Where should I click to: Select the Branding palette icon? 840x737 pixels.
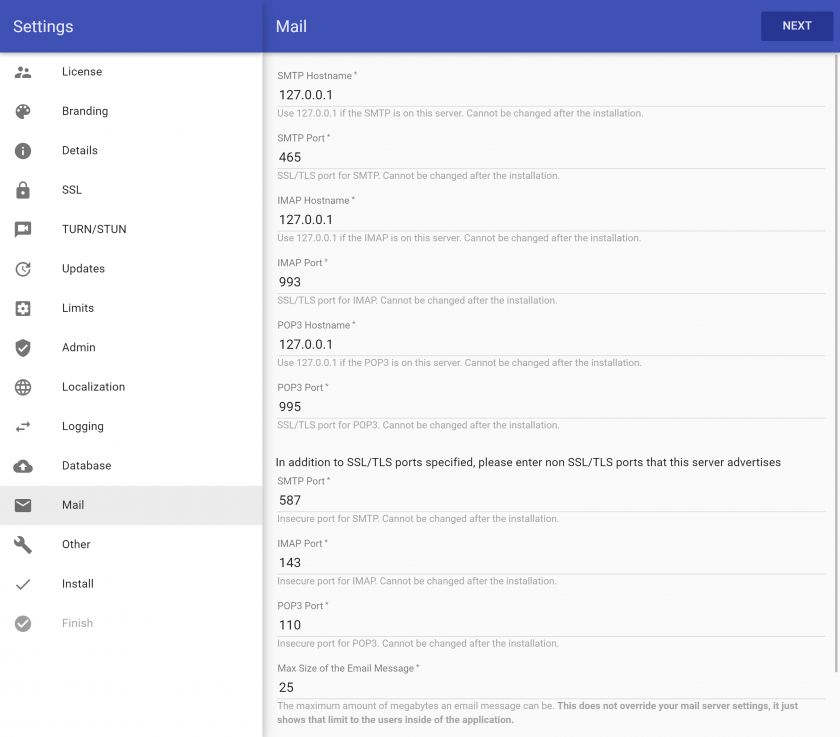point(22,111)
